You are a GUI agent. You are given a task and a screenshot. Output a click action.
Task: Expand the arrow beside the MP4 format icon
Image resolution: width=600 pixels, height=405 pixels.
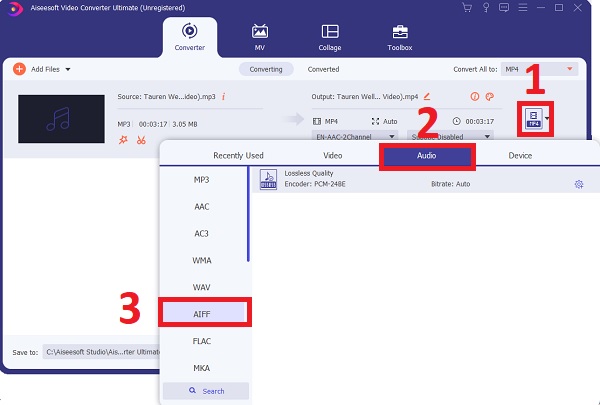click(x=547, y=118)
